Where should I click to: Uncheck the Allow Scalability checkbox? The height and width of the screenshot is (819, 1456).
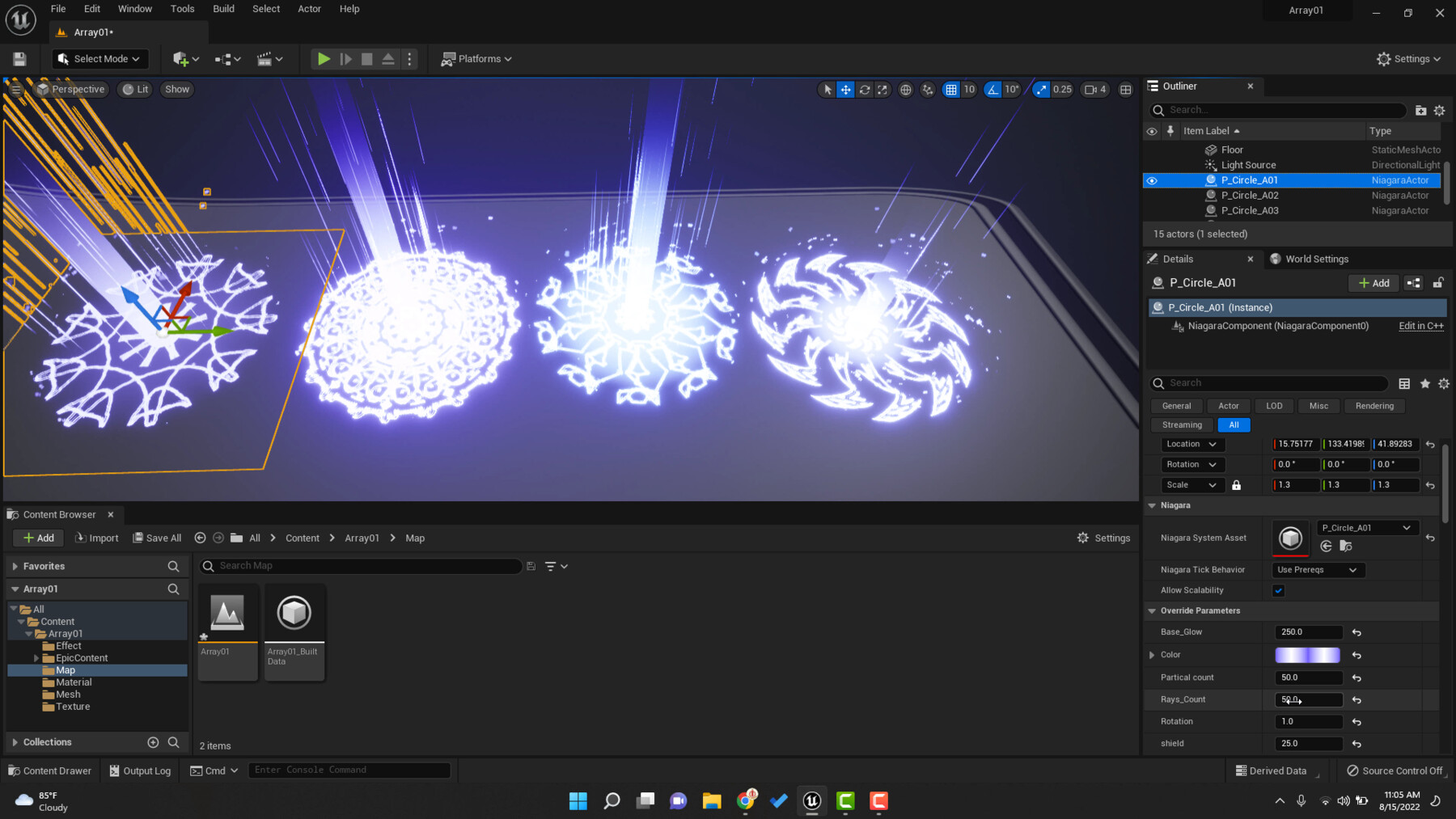point(1278,590)
